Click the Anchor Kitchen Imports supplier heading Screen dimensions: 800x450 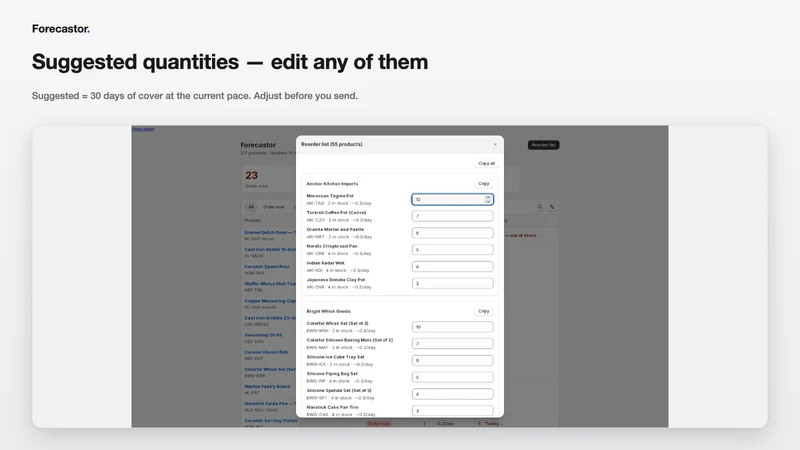click(x=332, y=184)
